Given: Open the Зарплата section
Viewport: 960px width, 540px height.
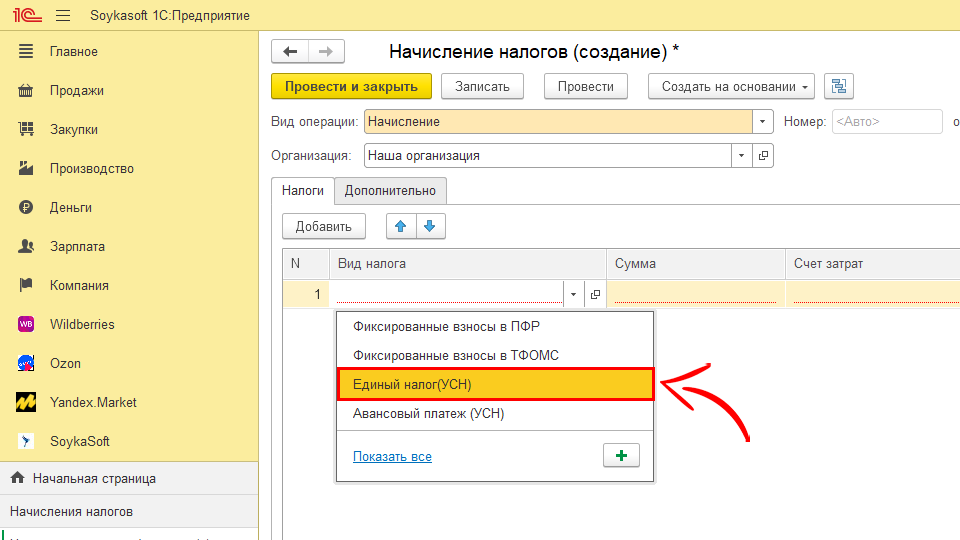Looking at the screenshot, I should point(77,247).
